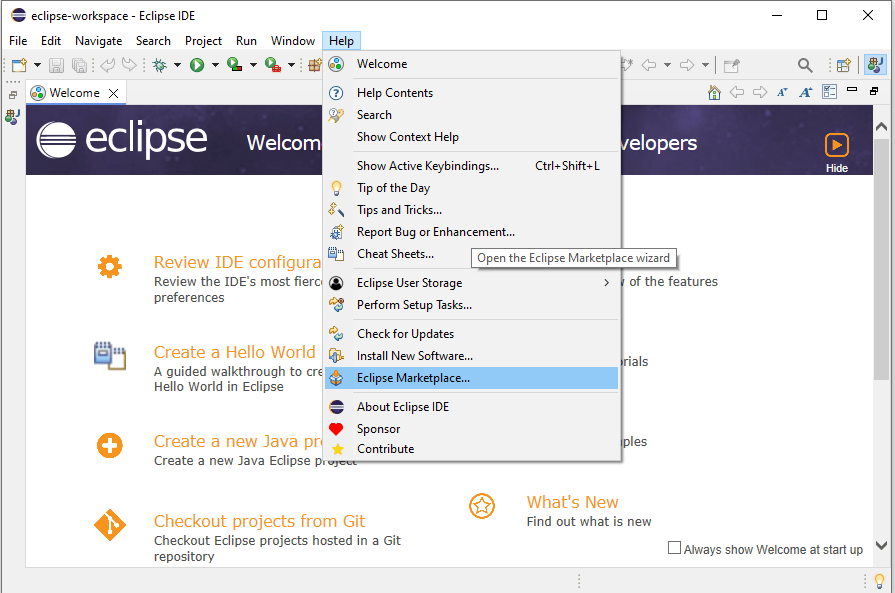
Task: Select Sponsor menu item with heart
Action: coord(471,429)
